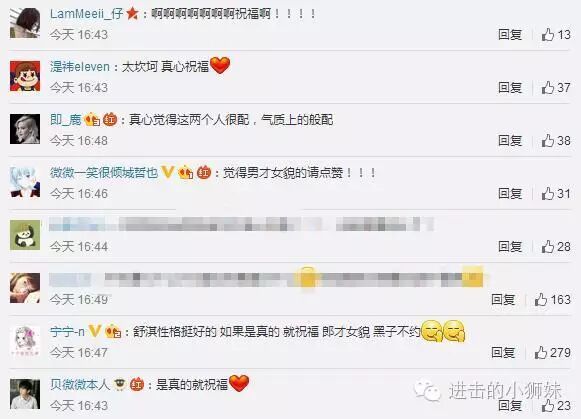This screenshot has height=419, width=581.
Task: Reply to LamMeeii_仔's comment
Action: (510, 34)
